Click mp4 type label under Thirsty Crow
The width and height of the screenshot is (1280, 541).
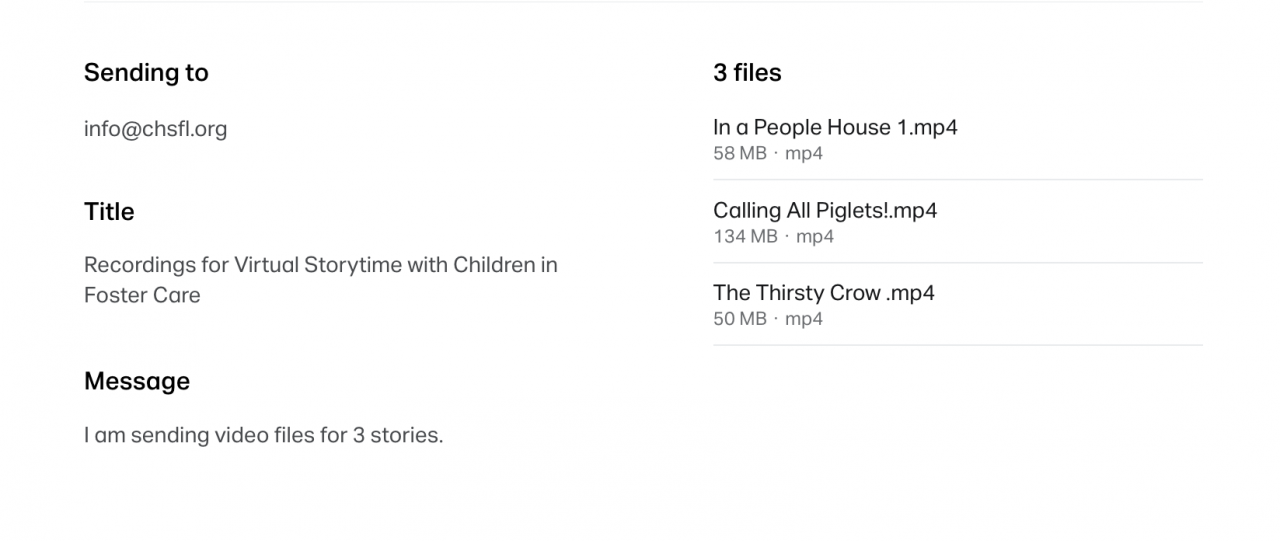pyautogui.click(x=804, y=320)
